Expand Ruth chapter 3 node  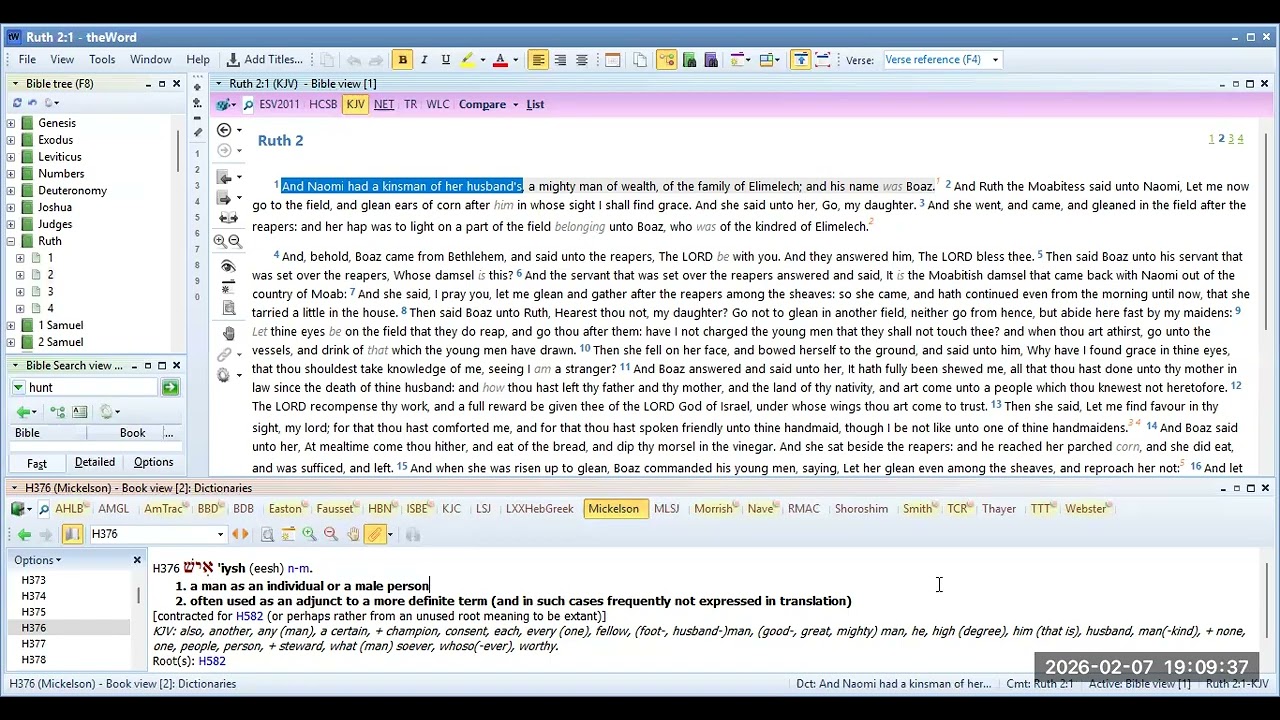tap(20, 292)
